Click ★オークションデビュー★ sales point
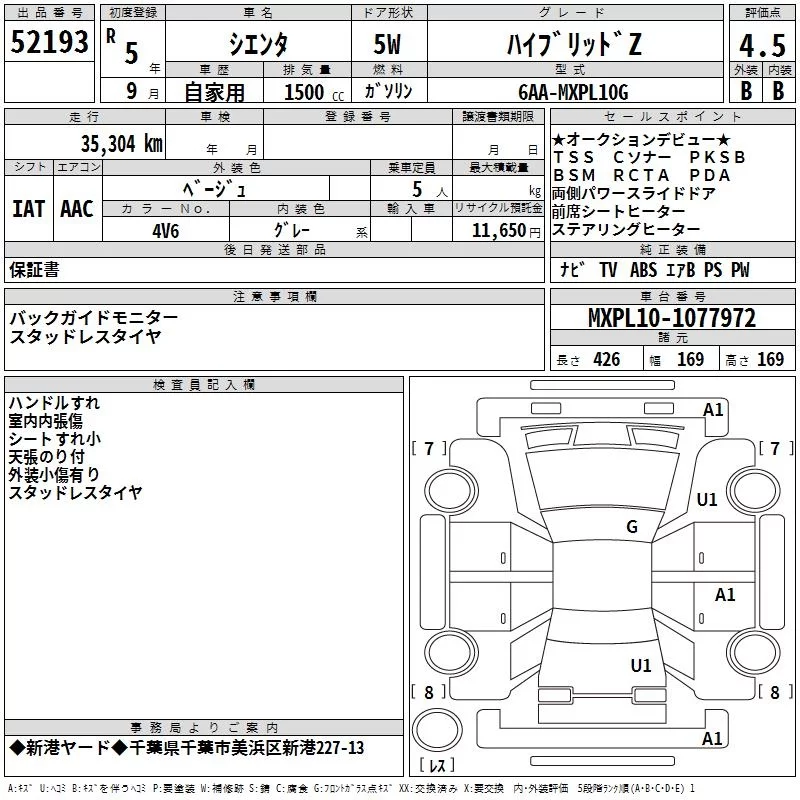Image resolution: width=800 pixels, height=800 pixels. point(641,139)
